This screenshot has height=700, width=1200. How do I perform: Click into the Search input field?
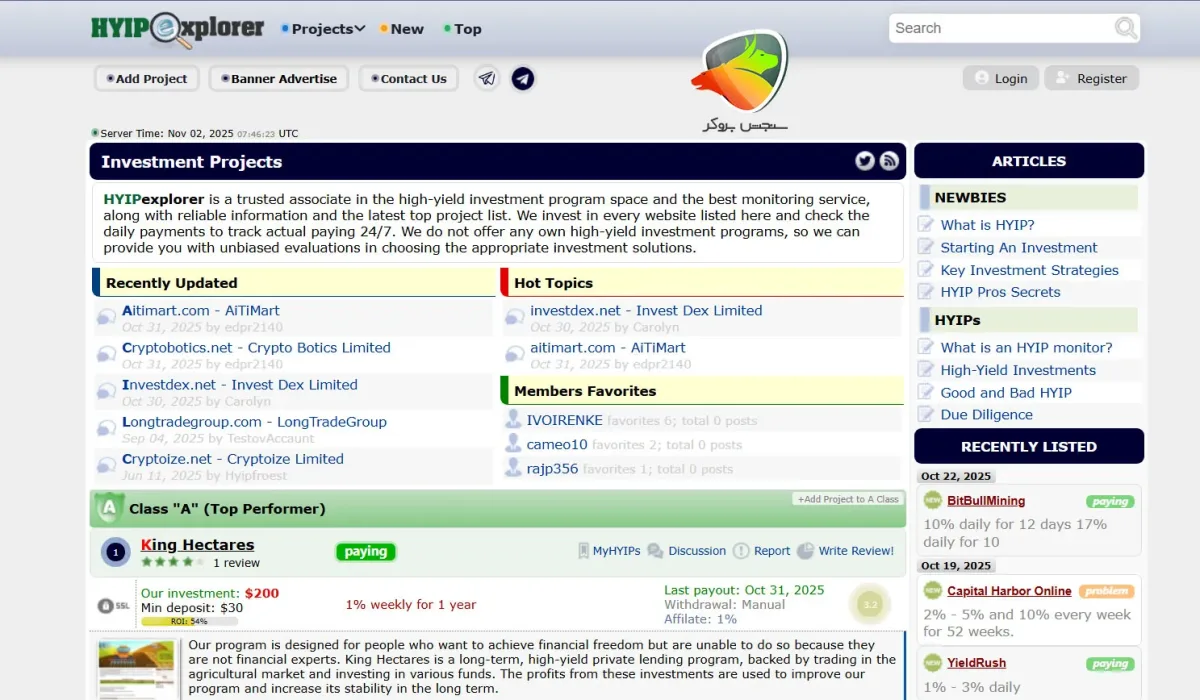pyautogui.click(x=1001, y=28)
